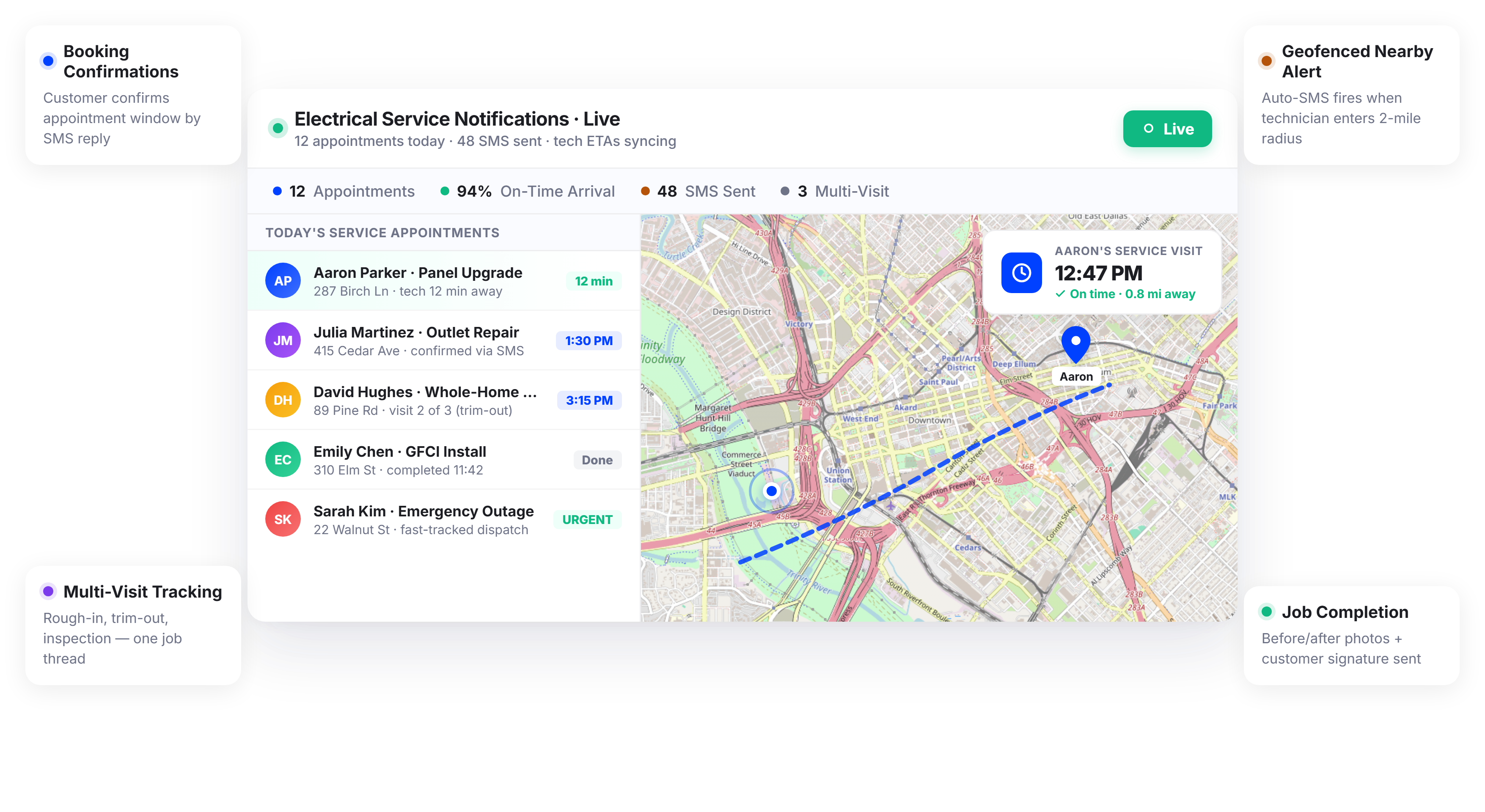Viewport: 1485px width, 812px height.
Task: Open SK avatar for Sarah Kim
Action: click(283, 519)
